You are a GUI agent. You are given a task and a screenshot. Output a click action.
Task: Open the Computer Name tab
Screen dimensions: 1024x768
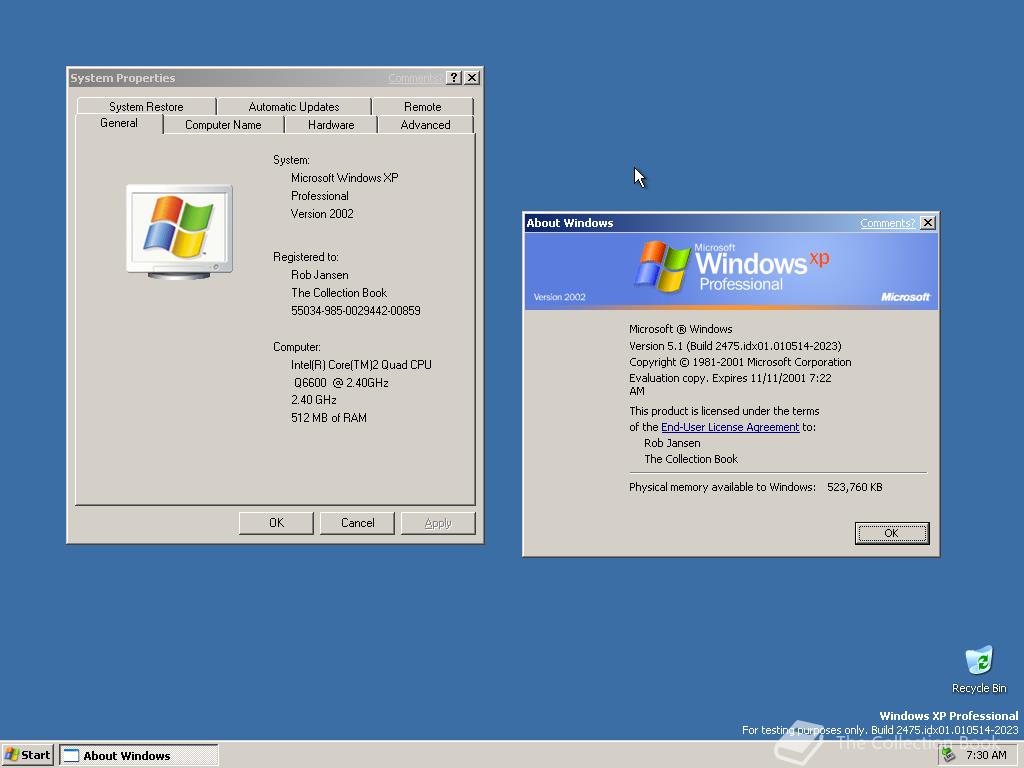coord(223,125)
